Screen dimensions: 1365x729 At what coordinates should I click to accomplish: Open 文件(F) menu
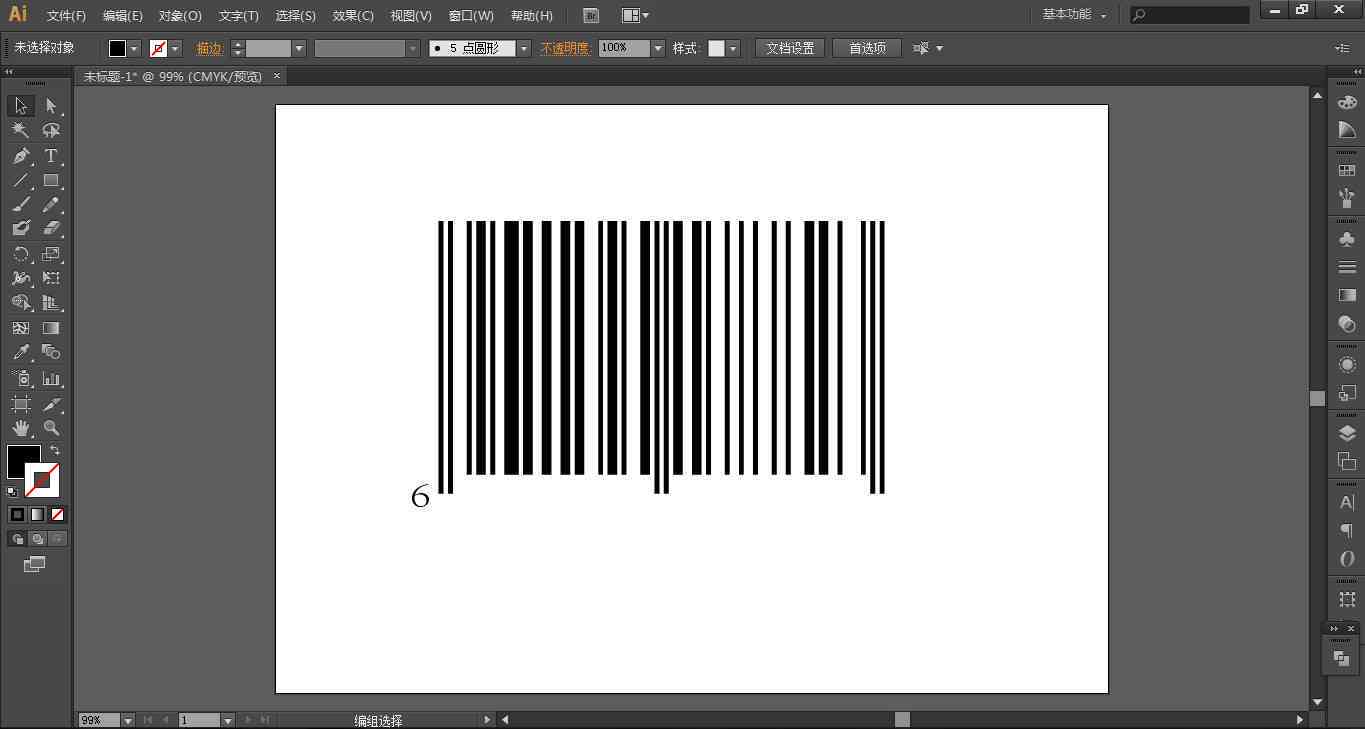click(66, 15)
